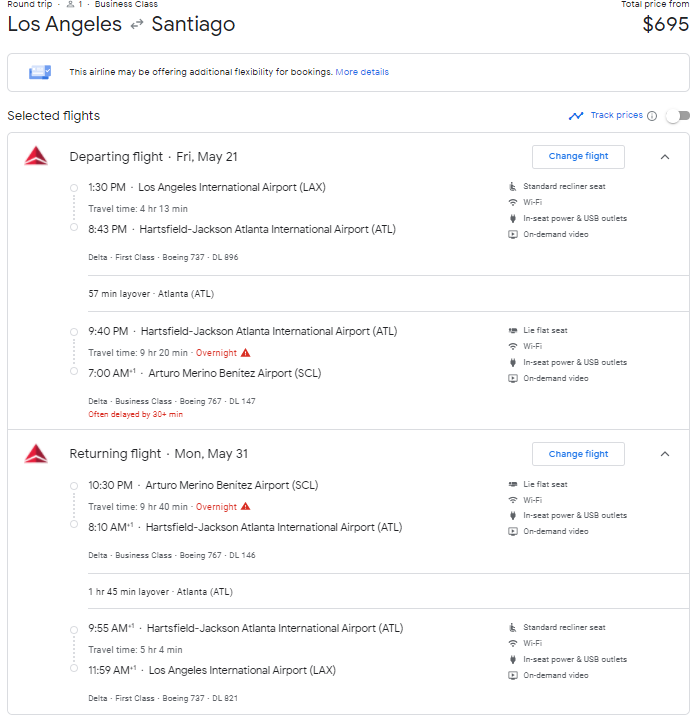Click the 57 min layover Atlanta row
This screenshot has height=717, width=697.
point(151,294)
